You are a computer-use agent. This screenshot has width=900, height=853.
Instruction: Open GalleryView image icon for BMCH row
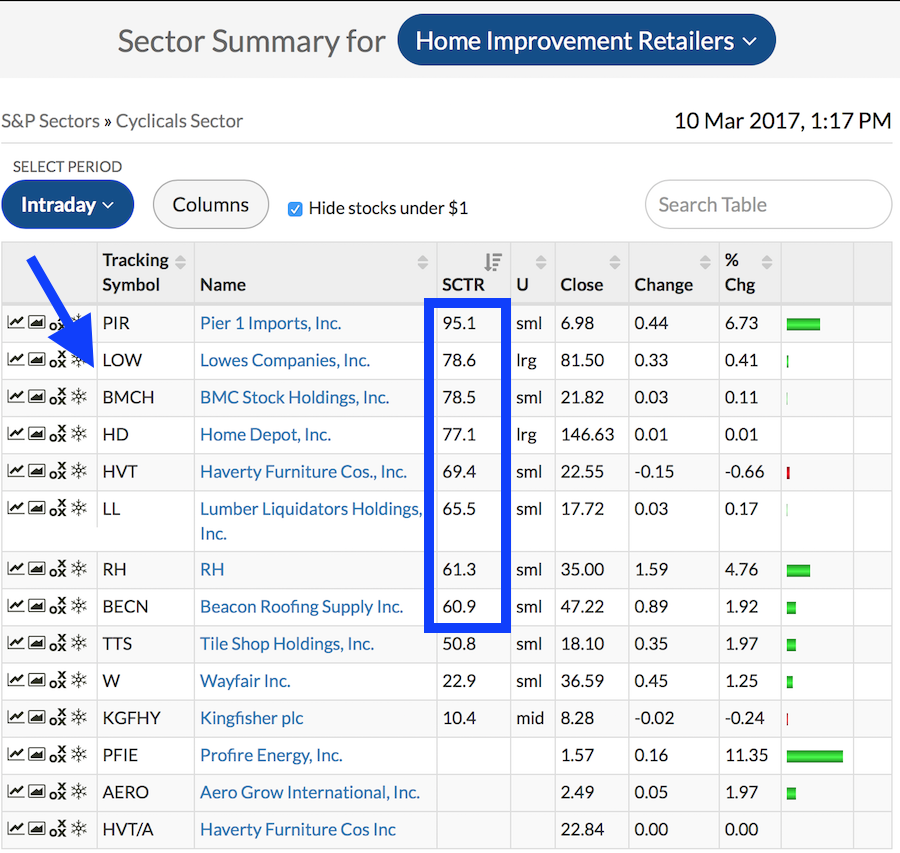click(36, 397)
